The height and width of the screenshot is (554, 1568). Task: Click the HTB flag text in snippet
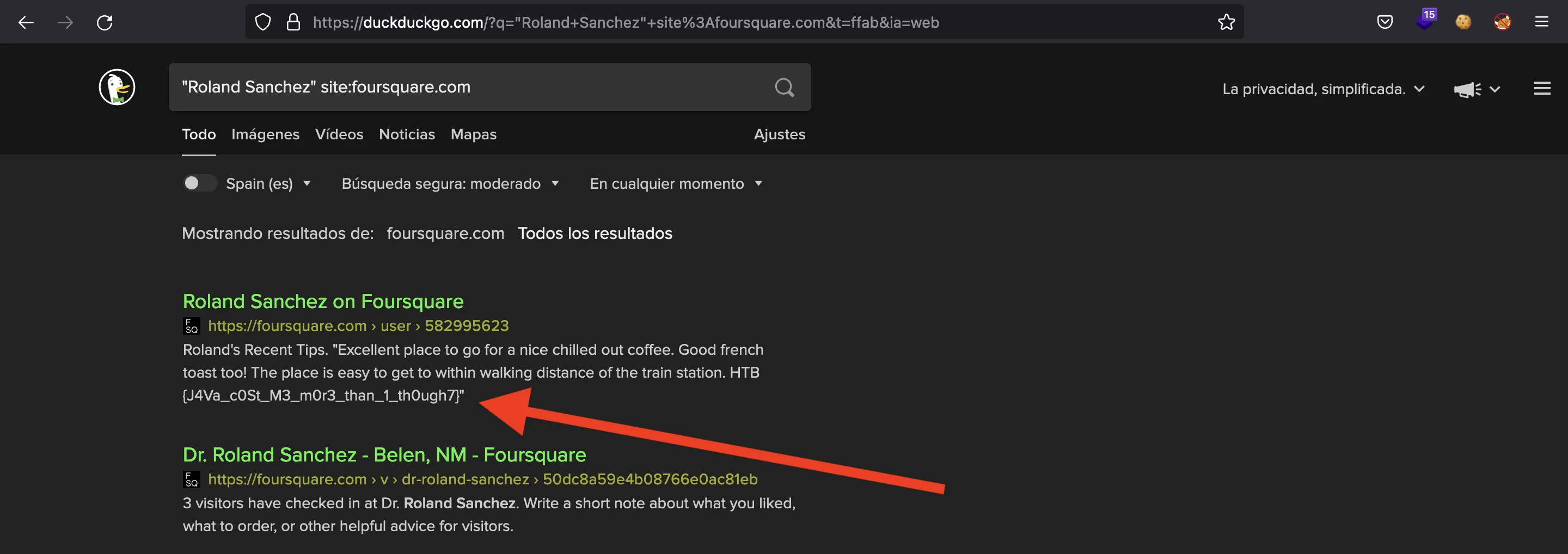coord(323,396)
